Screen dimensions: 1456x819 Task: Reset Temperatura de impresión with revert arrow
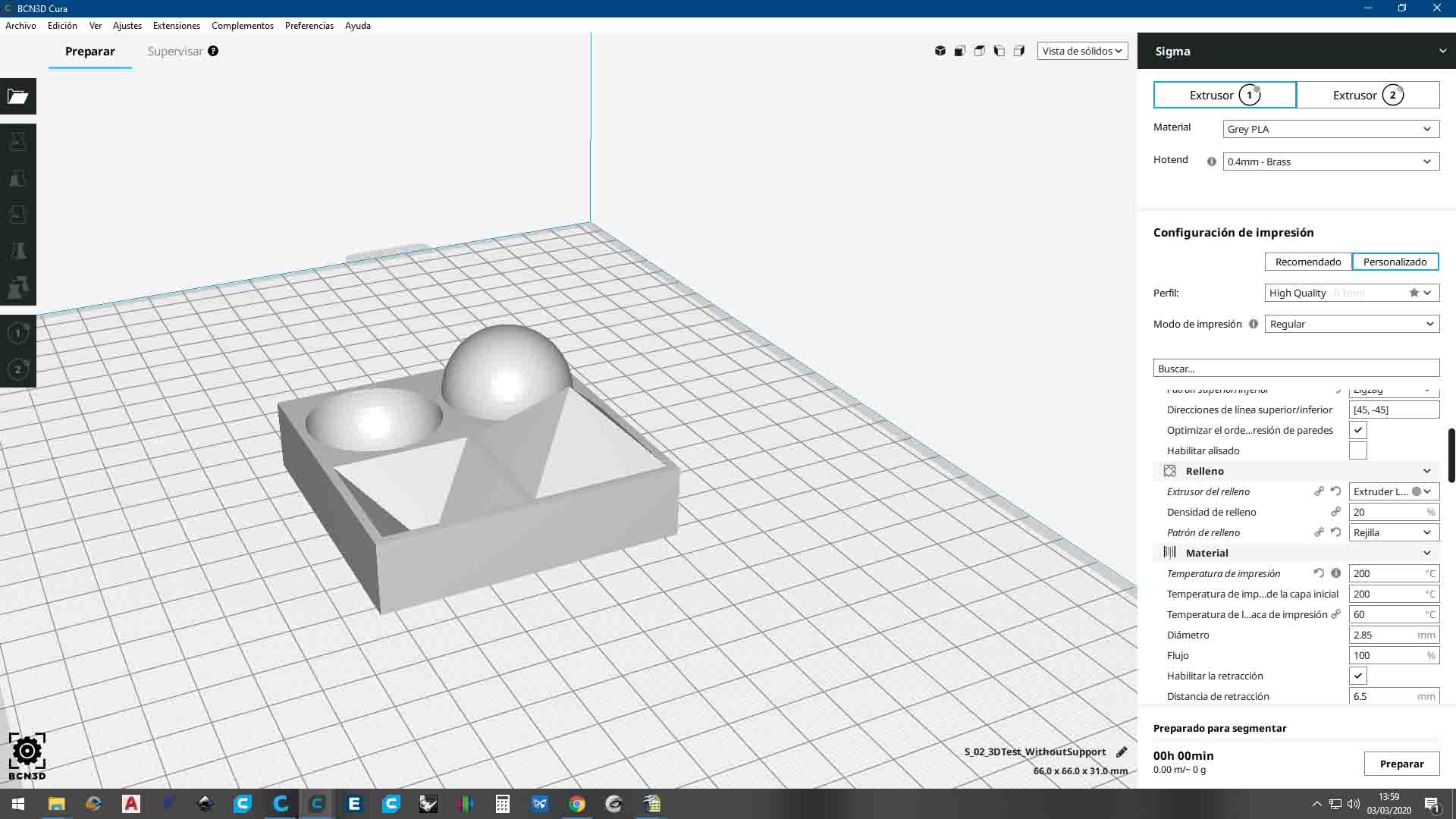tap(1319, 573)
